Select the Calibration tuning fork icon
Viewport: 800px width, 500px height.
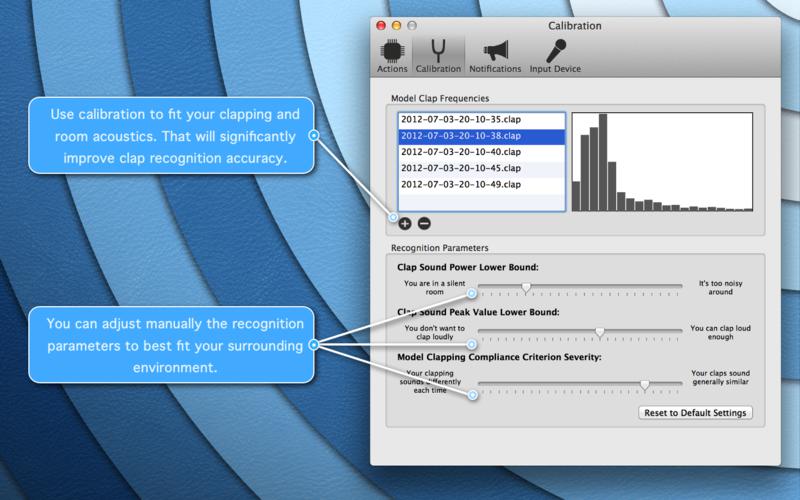[436, 56]
